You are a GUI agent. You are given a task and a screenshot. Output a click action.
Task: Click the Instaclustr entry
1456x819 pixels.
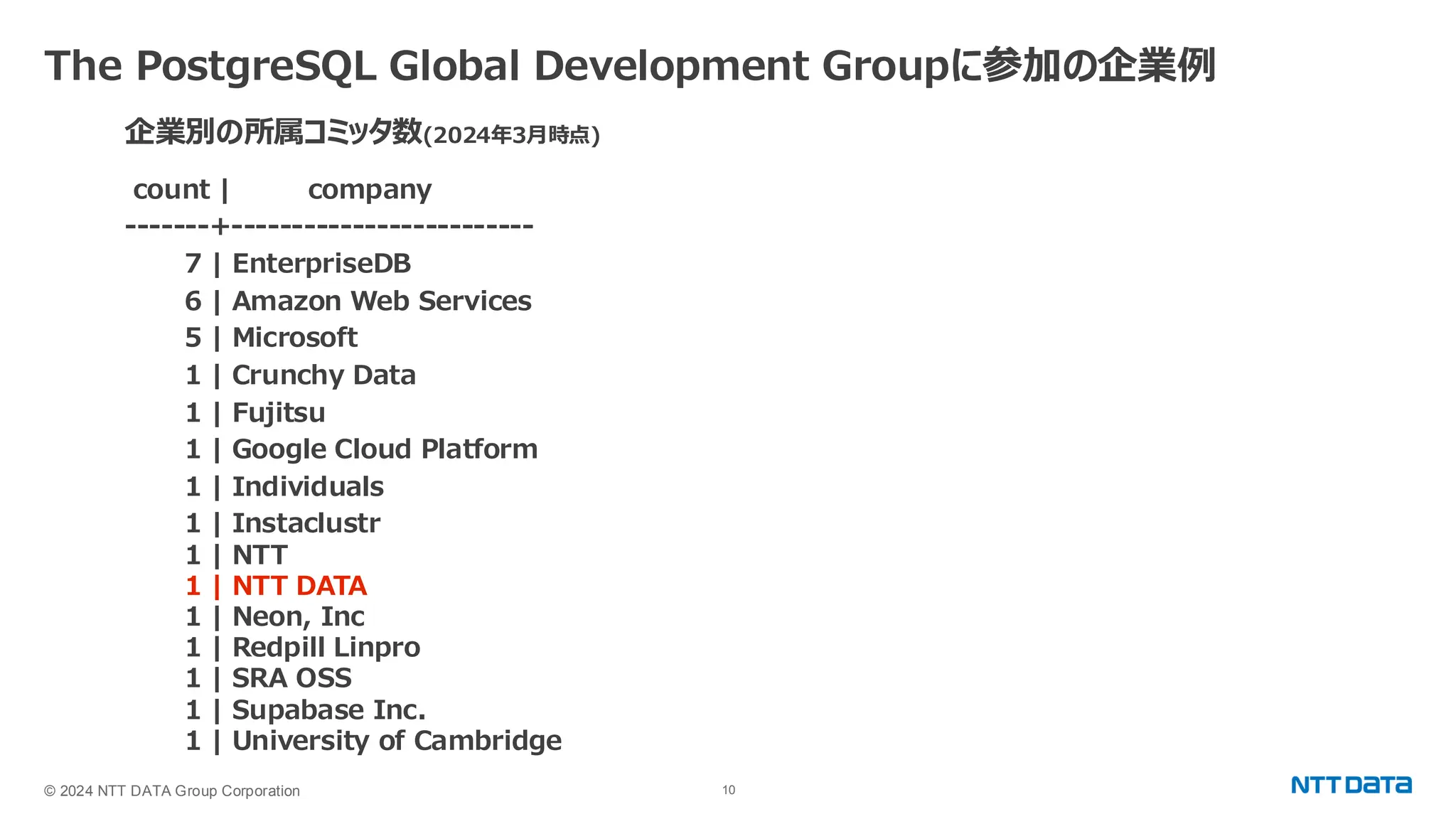[306, 523]
